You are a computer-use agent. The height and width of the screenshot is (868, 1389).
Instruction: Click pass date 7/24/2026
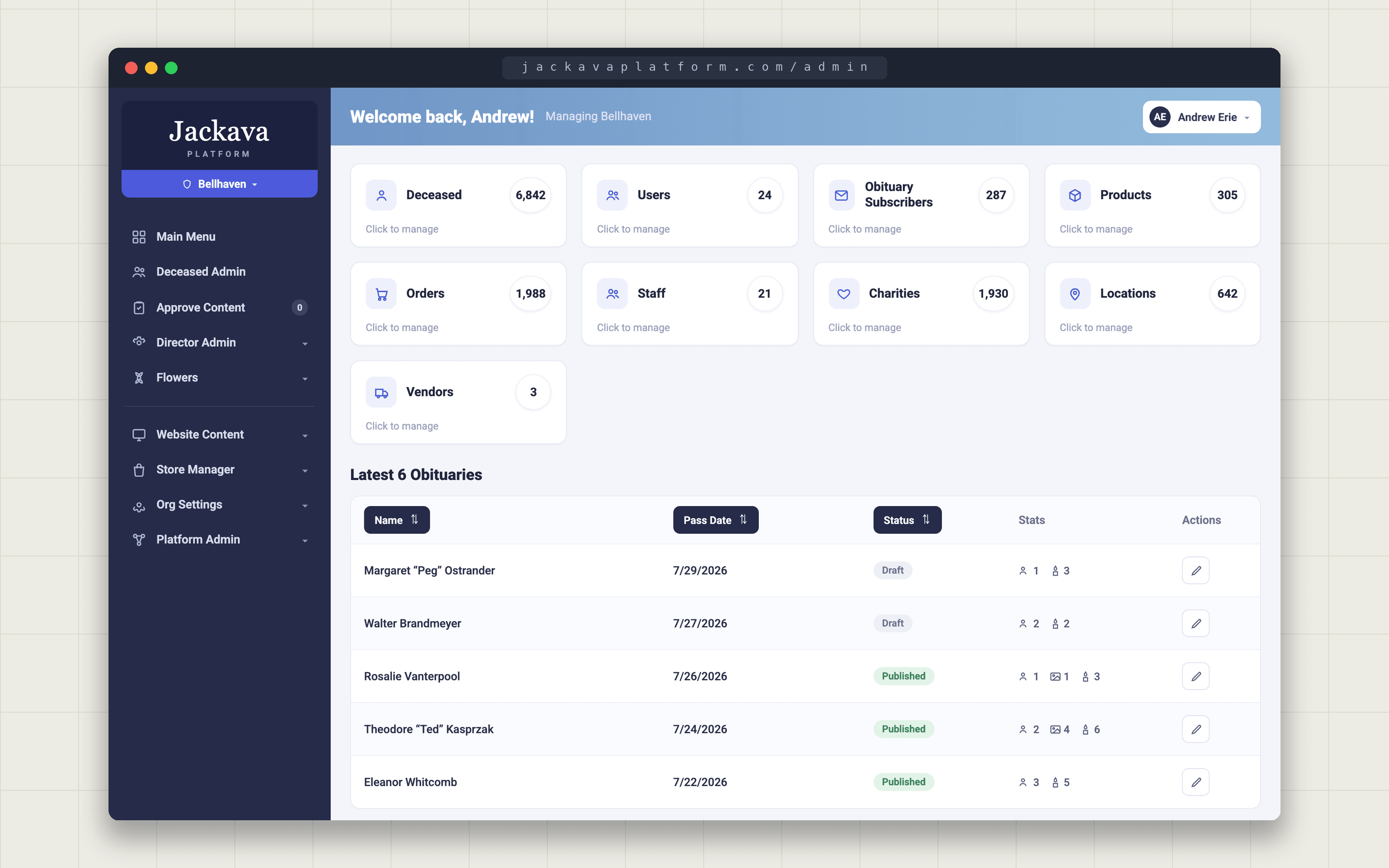click(x=700, y=729)
